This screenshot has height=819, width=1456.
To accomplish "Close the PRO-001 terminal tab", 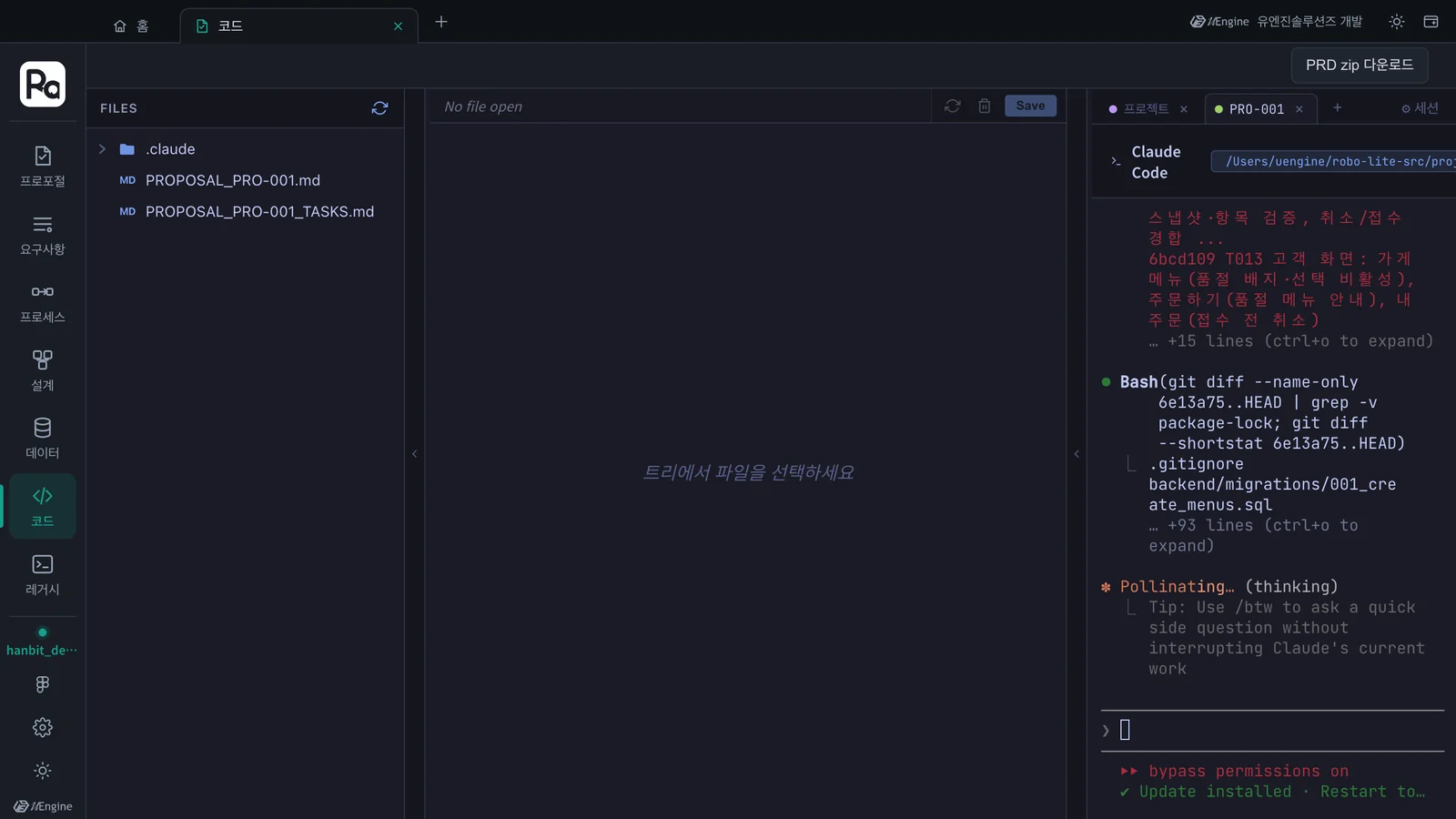I will (1299, 109).
